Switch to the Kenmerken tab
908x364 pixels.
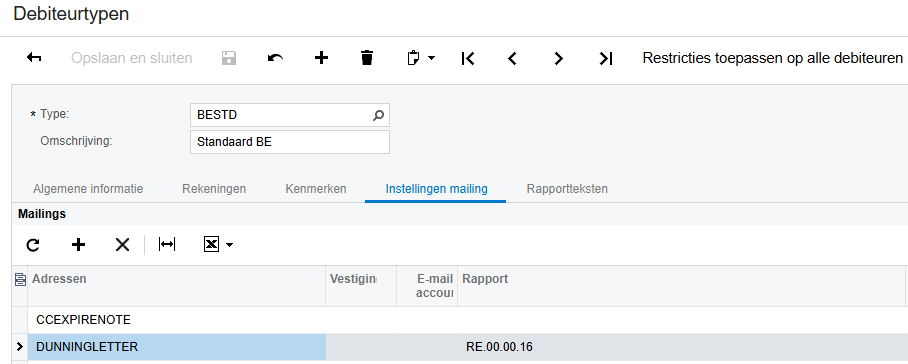point(316,189)
